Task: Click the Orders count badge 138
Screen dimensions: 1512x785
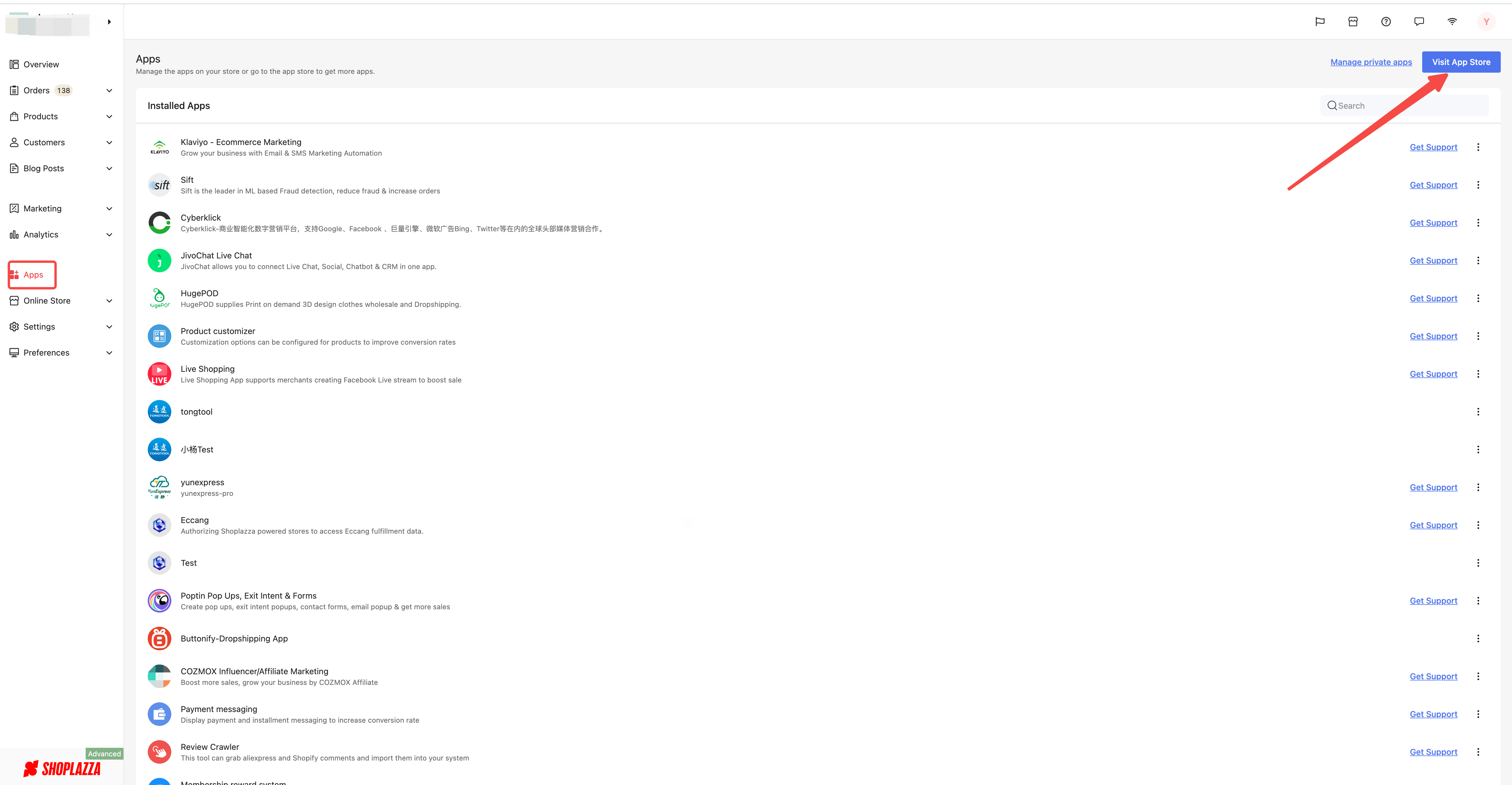Action: click(x=64, y=90)
